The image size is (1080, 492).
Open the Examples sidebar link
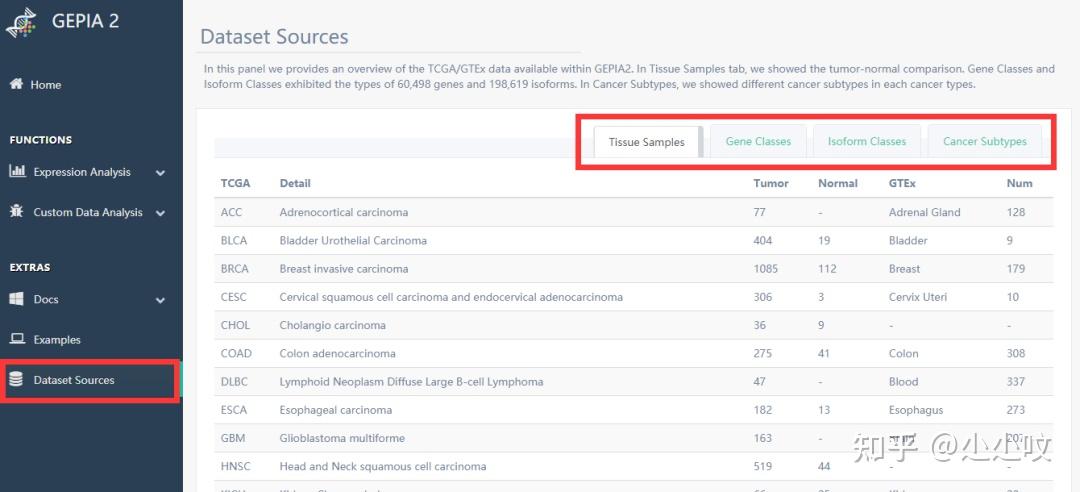click(57, 340)
